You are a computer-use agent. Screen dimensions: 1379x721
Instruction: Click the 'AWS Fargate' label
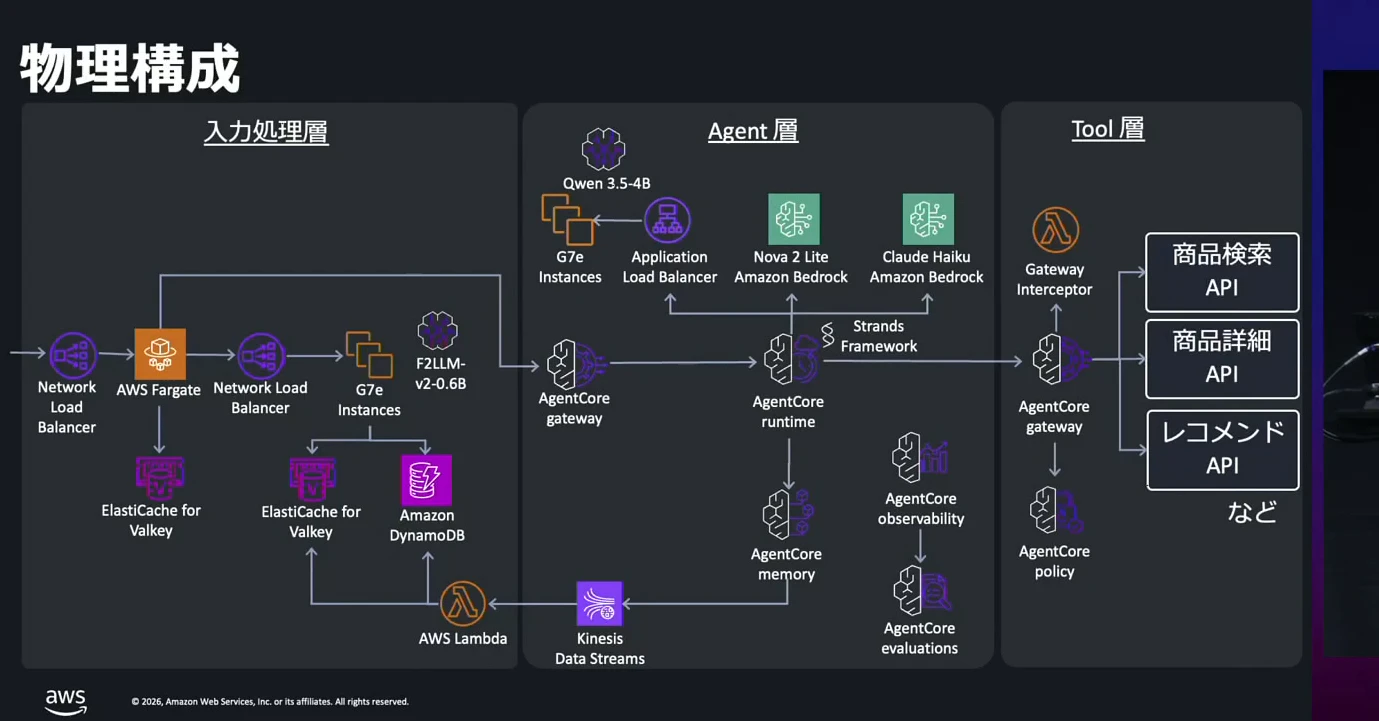click(159, 390)
